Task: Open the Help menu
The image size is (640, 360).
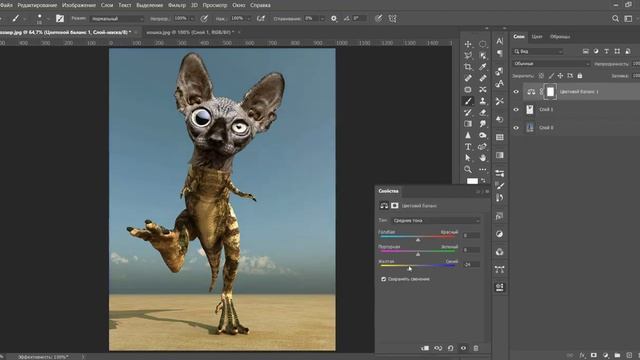Action: [260, 5]
